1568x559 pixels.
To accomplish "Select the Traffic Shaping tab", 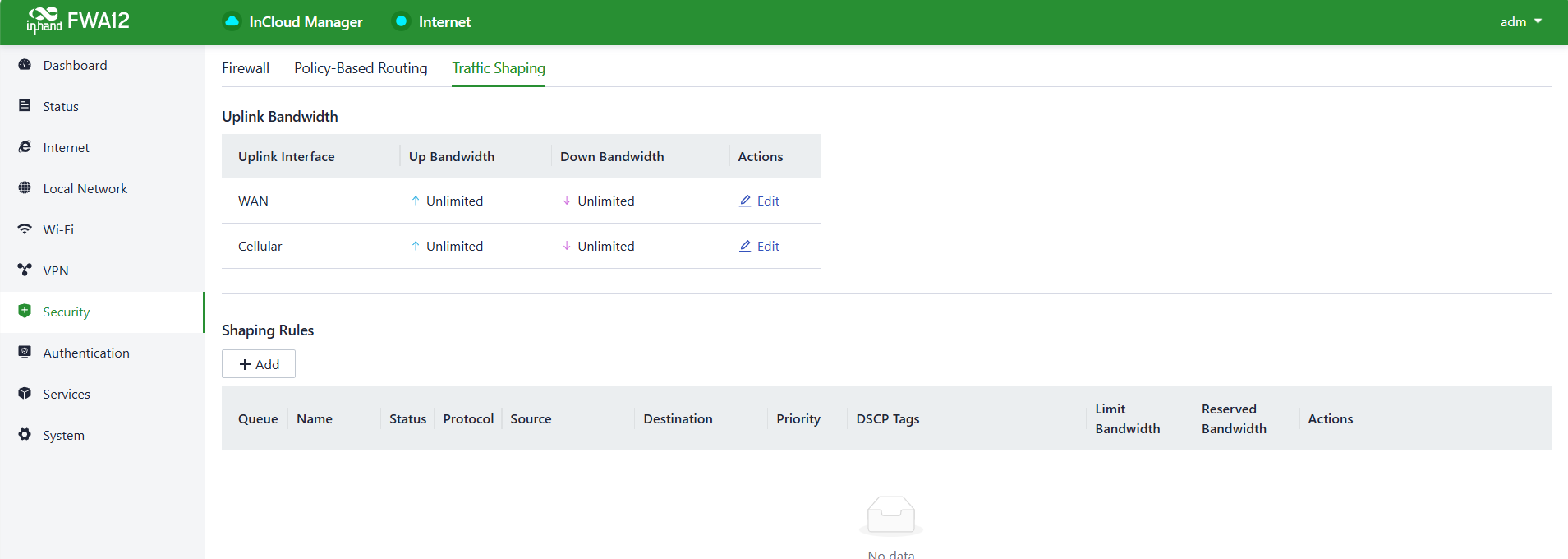I will pos(498,68).
